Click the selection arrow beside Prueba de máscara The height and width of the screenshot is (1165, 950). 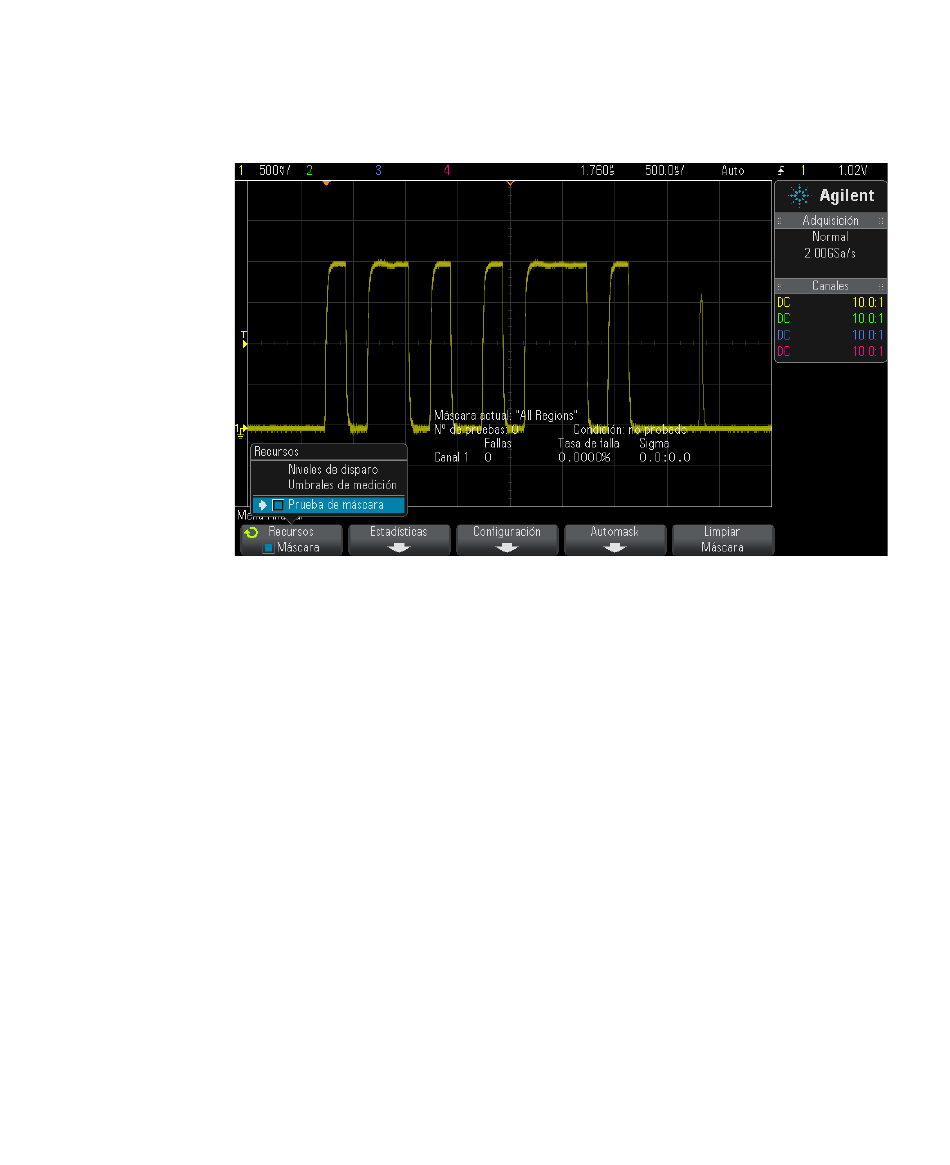point(262,505)
